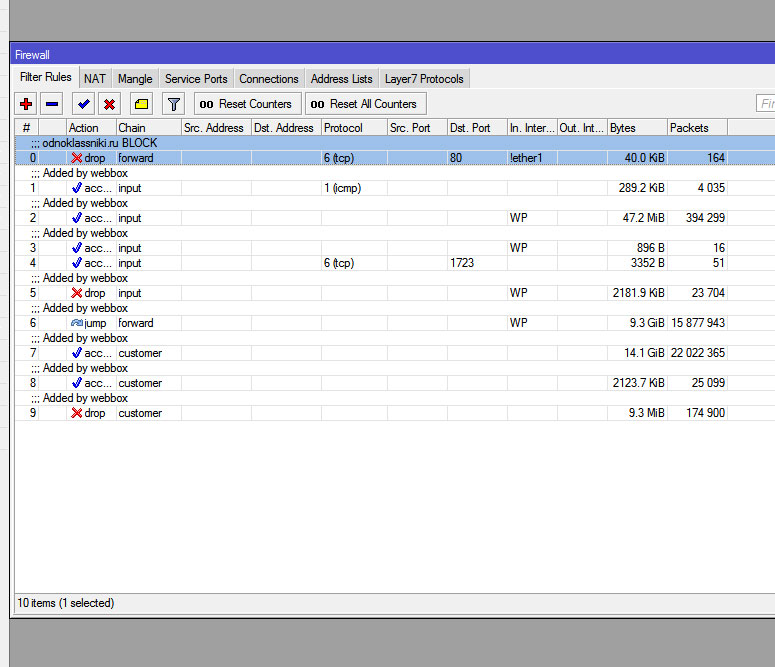This screenshot has height=667, width=775.
Task: Click the red plus Add rule icon
Action: 26,104
